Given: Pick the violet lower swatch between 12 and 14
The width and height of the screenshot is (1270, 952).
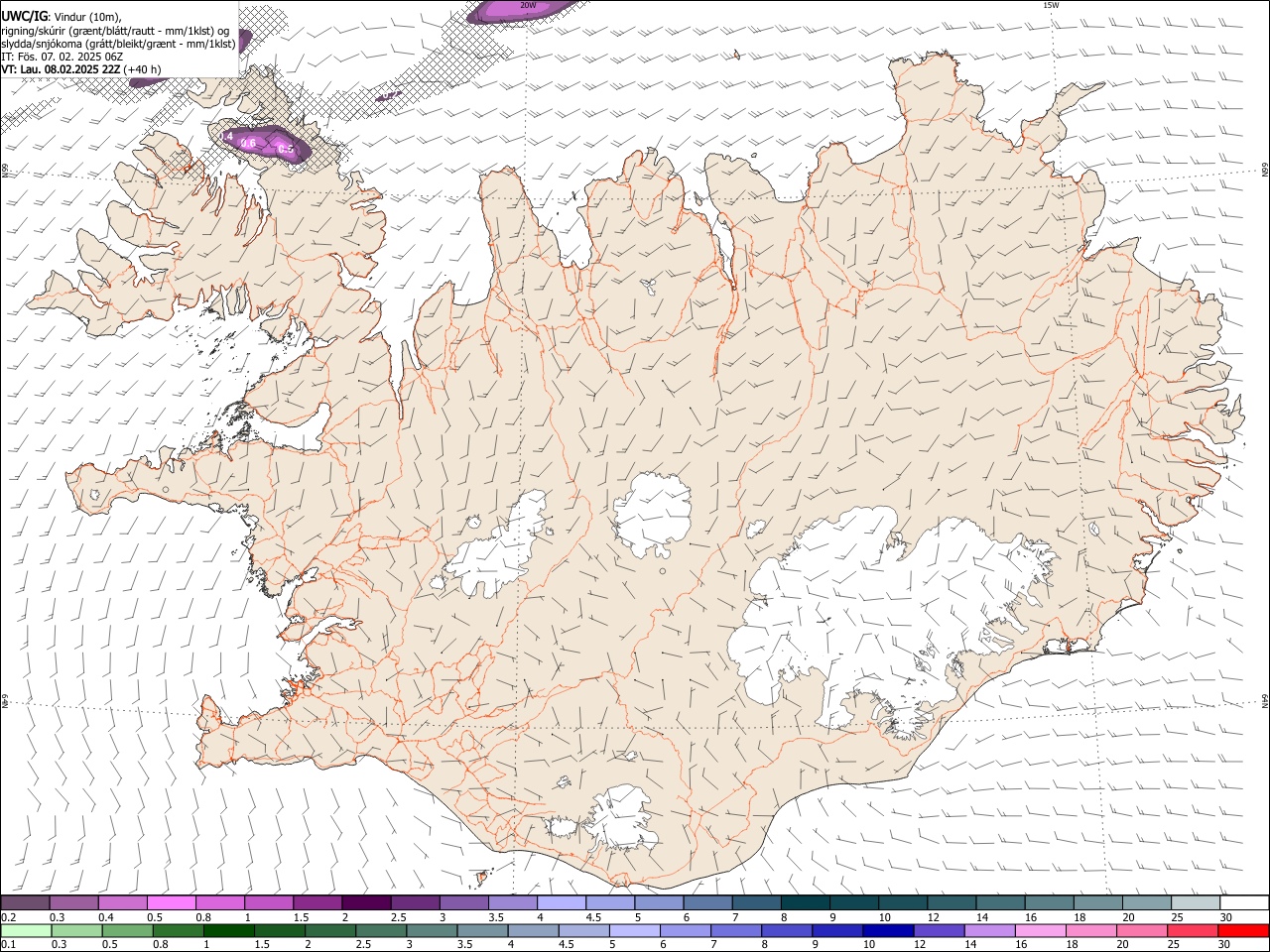Looking at the screenshot, I should [x=940, y=930].
